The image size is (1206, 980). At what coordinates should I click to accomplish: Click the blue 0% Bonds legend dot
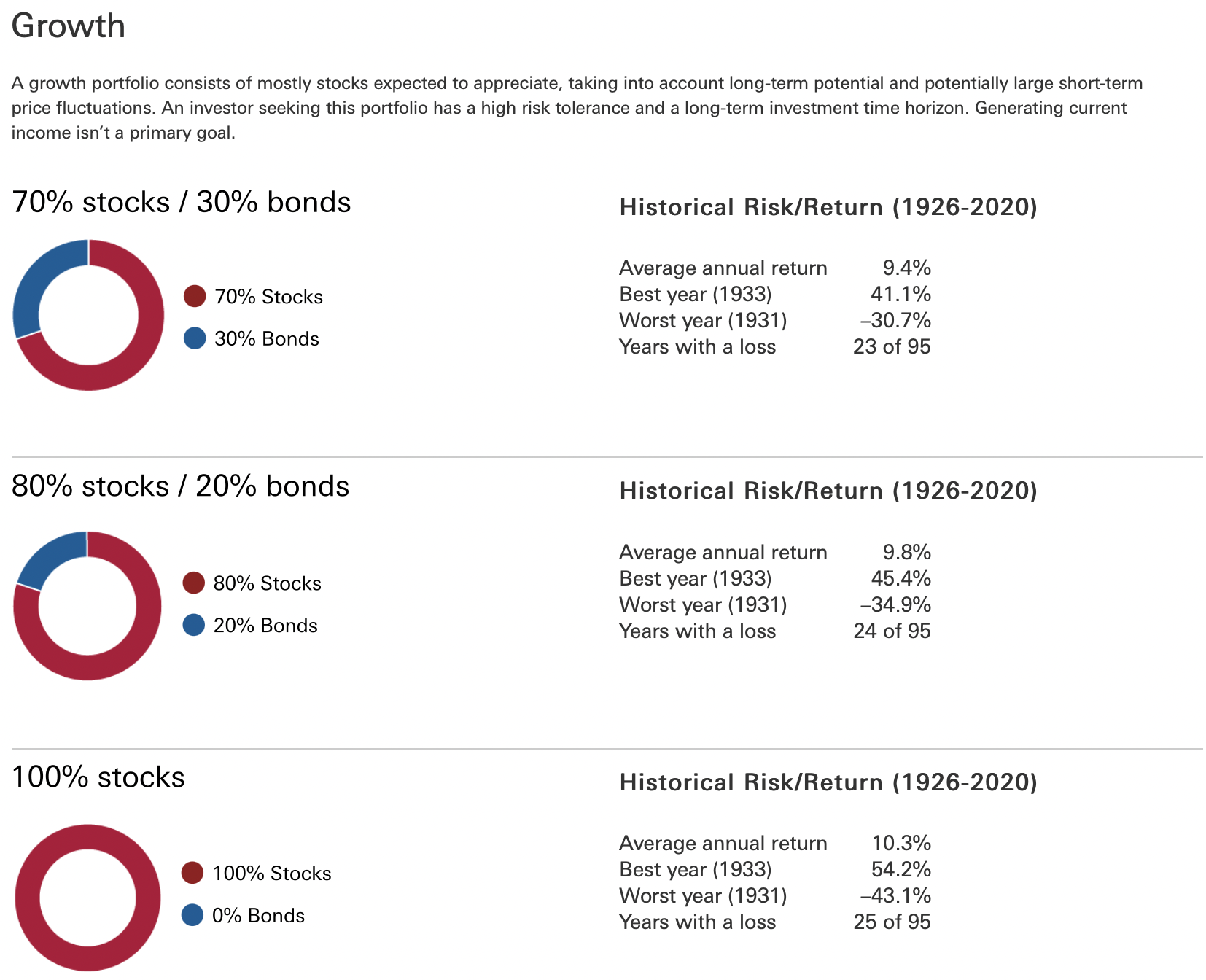[x=192, y=915]
